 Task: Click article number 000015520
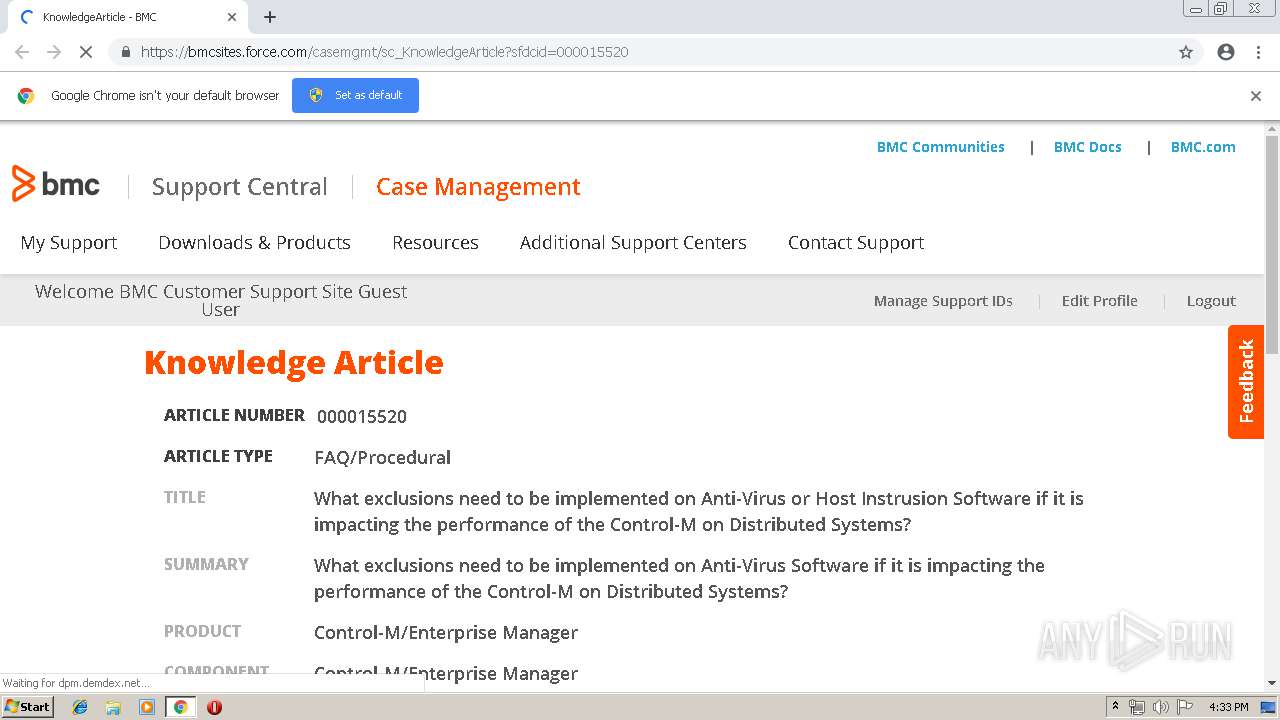coord(362,417)
